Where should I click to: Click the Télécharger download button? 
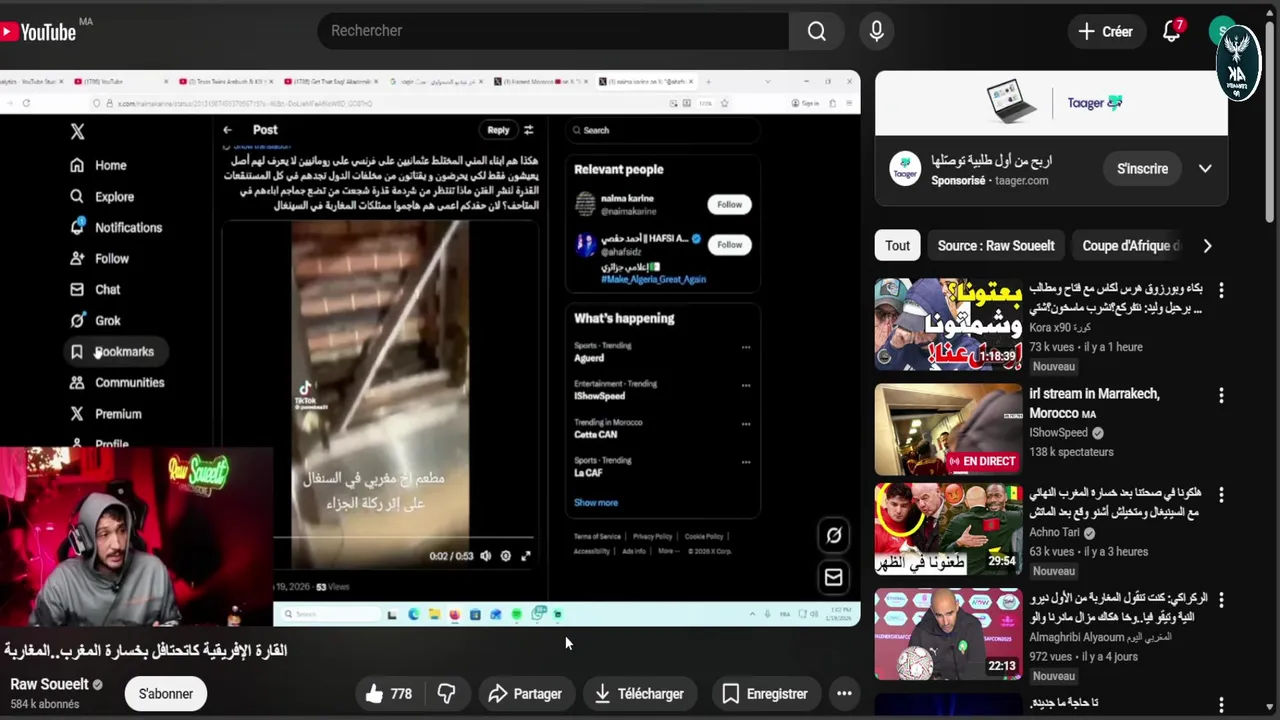(639, 693)
